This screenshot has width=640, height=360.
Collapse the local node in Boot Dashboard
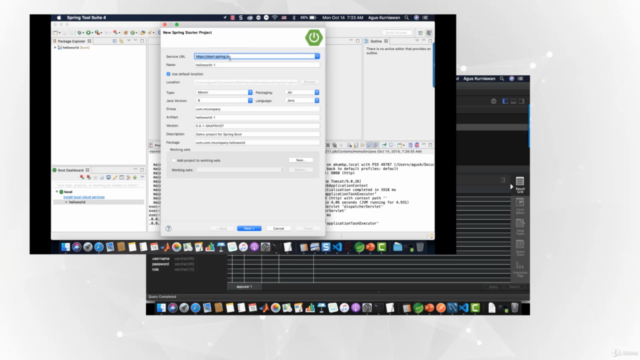click(57, 191)
